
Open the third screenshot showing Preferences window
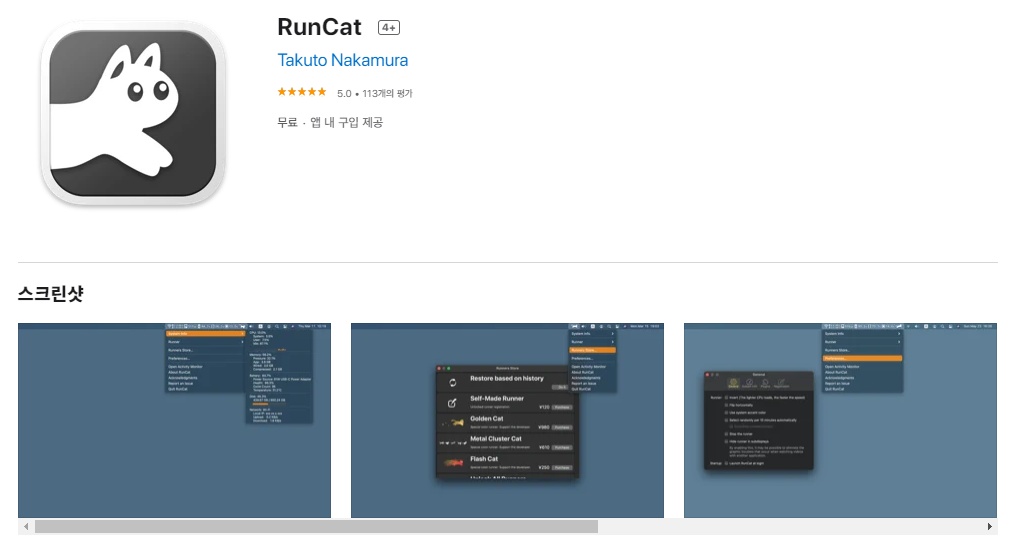click(x=840, y=420)
